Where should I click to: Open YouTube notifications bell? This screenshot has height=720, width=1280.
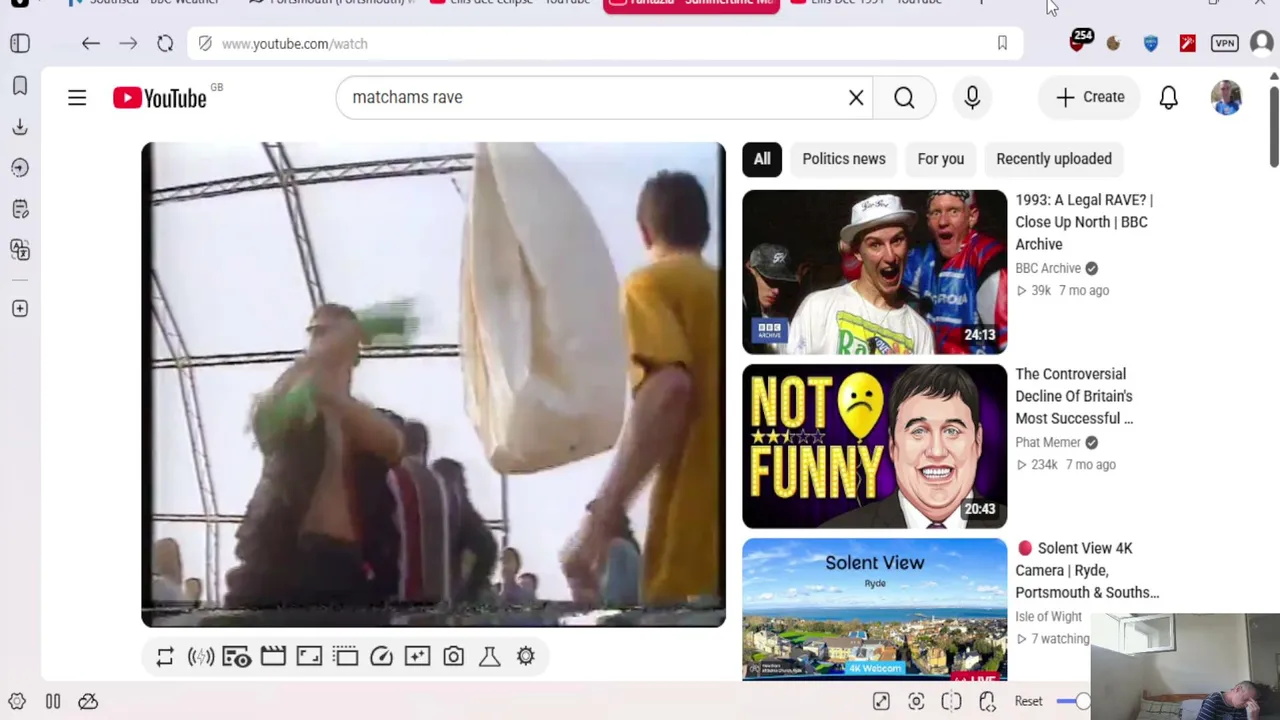(x=1168, y=98)
